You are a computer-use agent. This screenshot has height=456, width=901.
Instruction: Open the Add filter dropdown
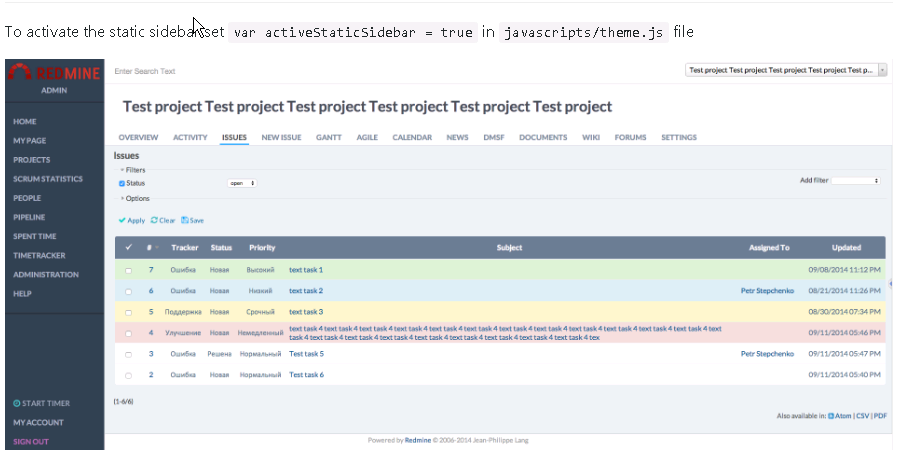click(856, 181)
